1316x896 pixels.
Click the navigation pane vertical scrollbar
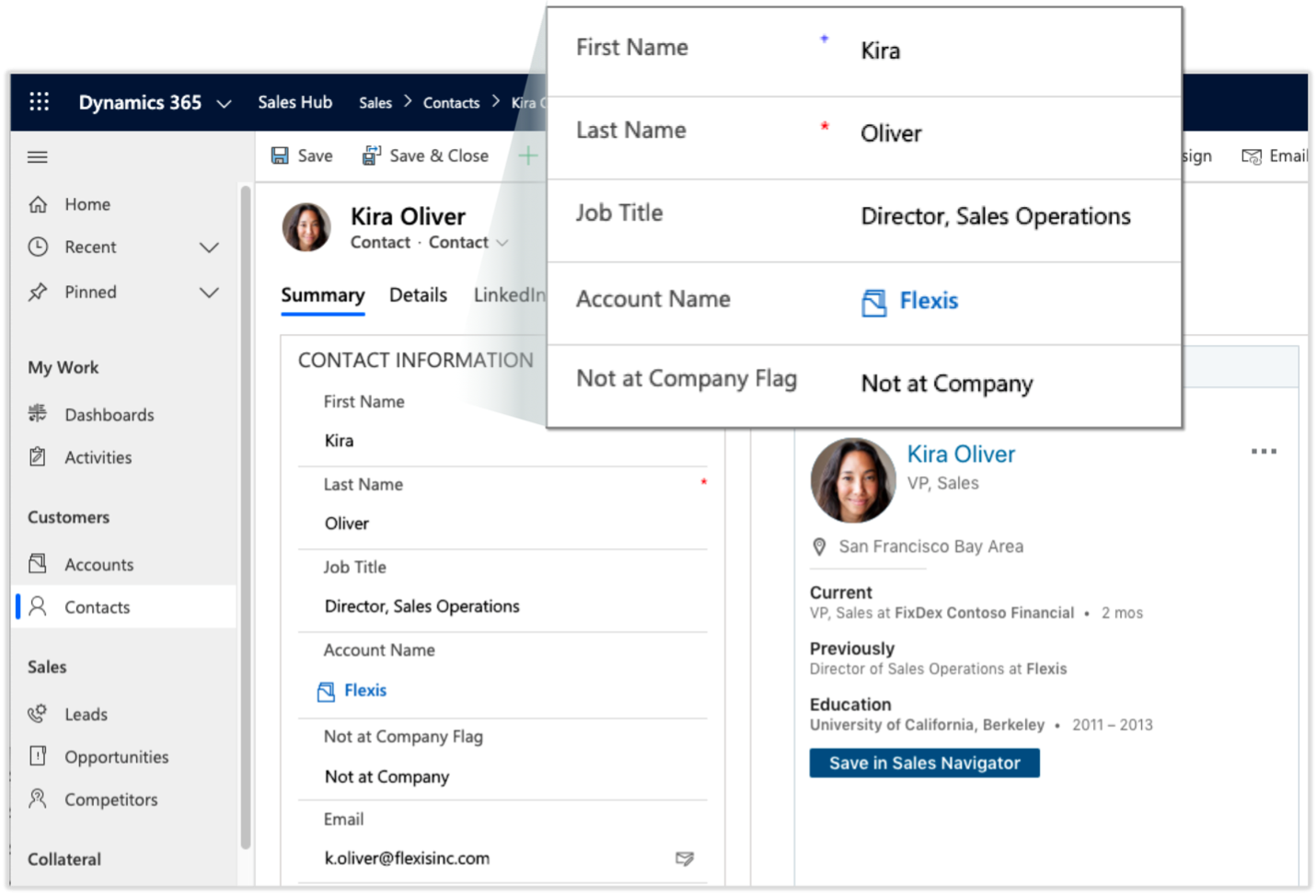click(x=245, y=515)
